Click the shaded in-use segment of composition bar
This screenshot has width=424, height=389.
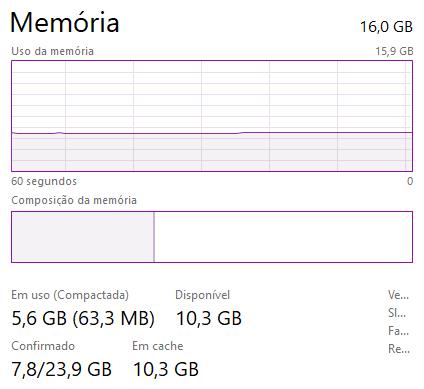pos(83,237)
